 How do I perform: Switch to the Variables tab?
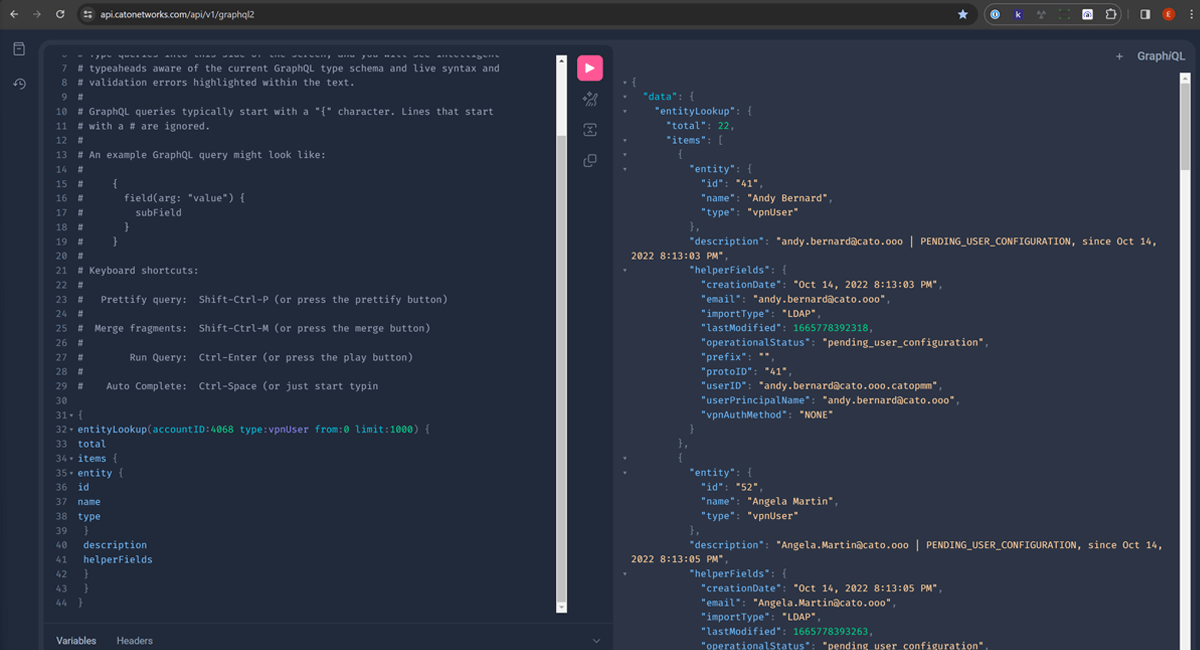tap(76, 640)
